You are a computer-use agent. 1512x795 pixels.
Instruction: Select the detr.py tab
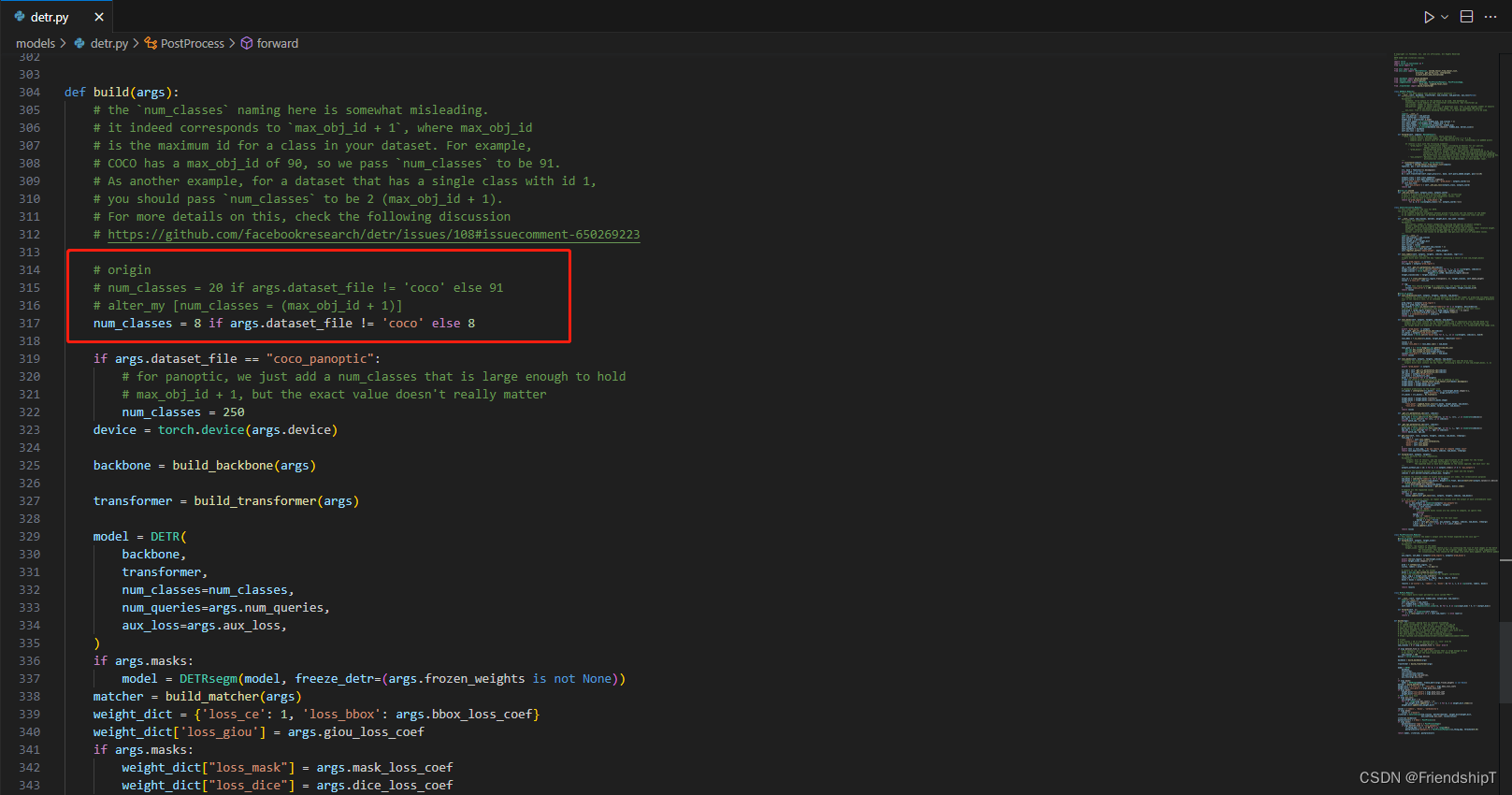click(x=56, y=17)
